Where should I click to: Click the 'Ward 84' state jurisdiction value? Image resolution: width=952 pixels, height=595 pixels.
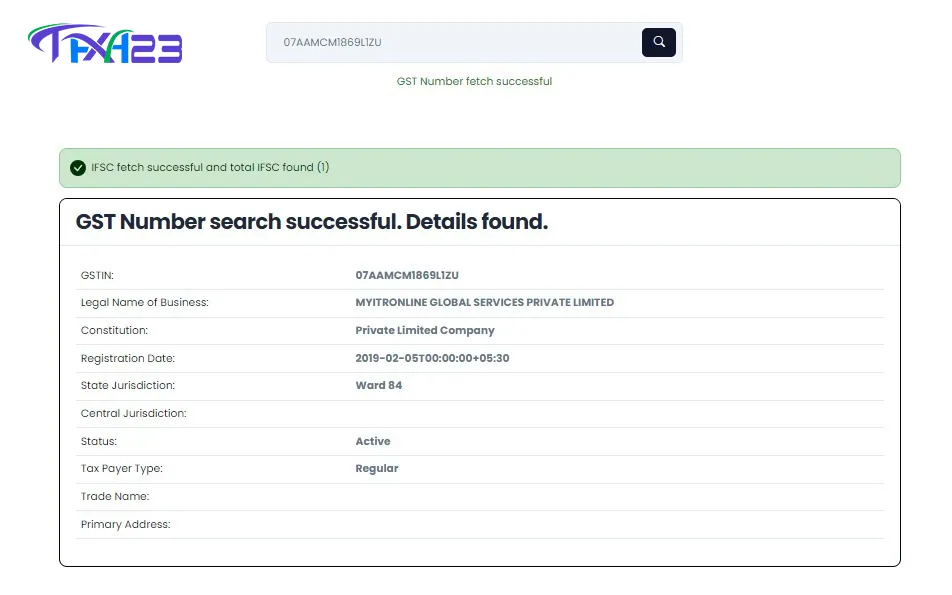click(378, 385)
